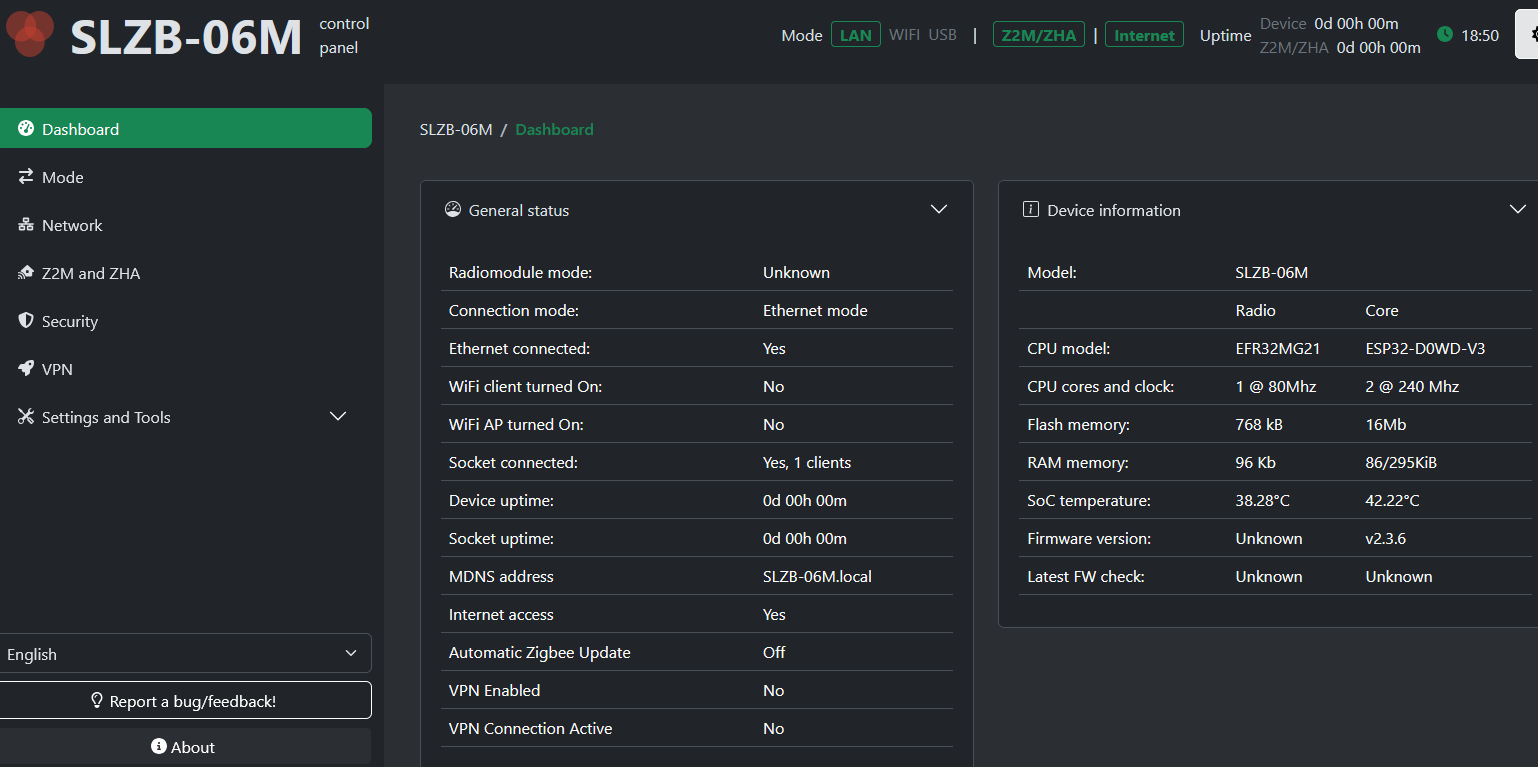Click the Z2M and ZHA router icon
This screenshot has width=1538, height=767.
click(x=26, y=273)
